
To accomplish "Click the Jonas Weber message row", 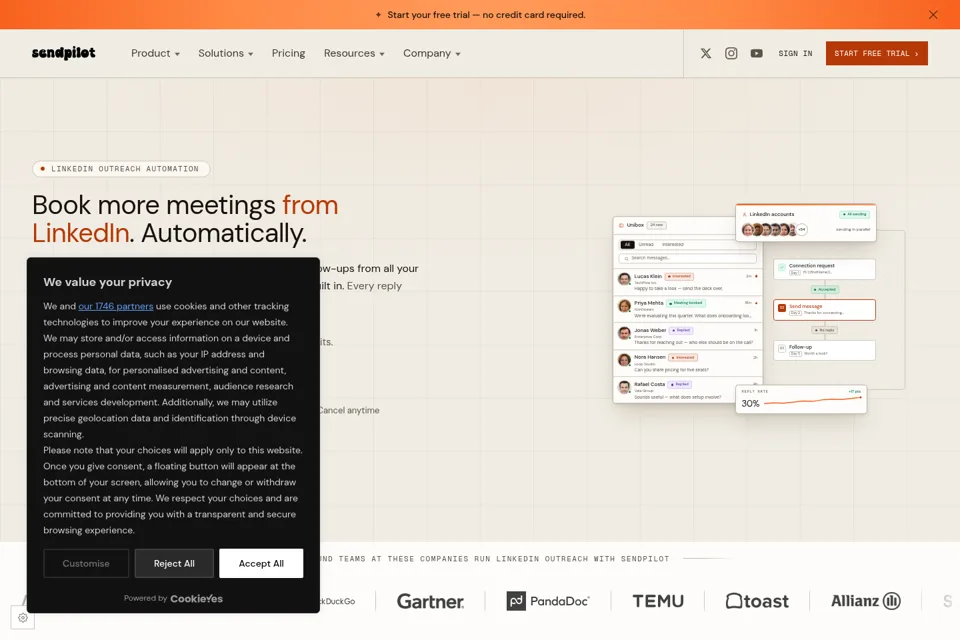I will pyautogui.click(x=688, y=336).
